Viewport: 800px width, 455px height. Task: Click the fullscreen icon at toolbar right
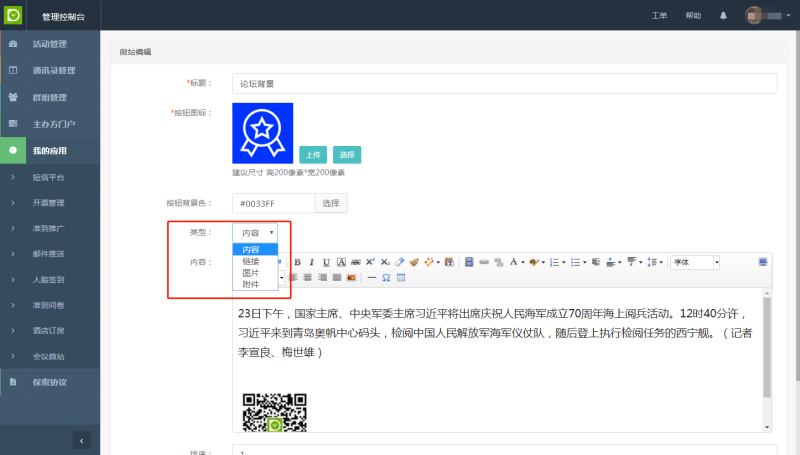763,262
